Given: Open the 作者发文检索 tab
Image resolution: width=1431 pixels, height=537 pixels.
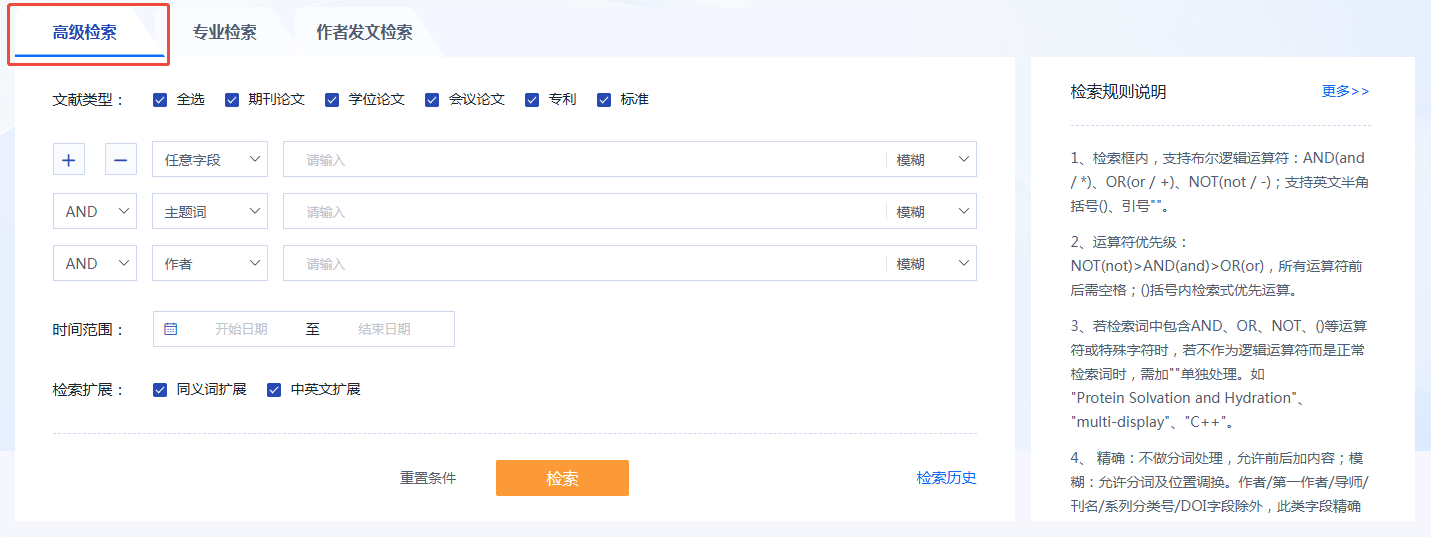Looking at the screenshot, I should coord(364,33).
